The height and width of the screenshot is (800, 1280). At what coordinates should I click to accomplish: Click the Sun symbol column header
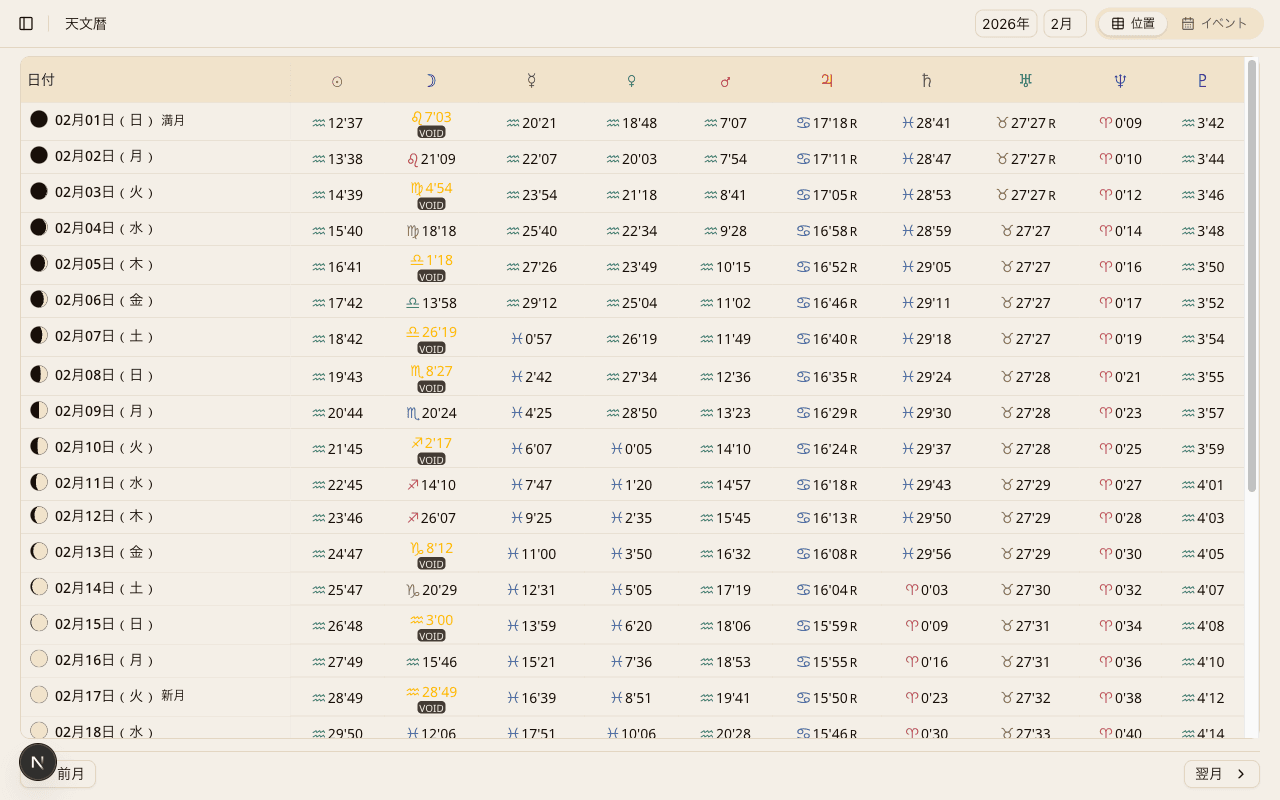337,81
